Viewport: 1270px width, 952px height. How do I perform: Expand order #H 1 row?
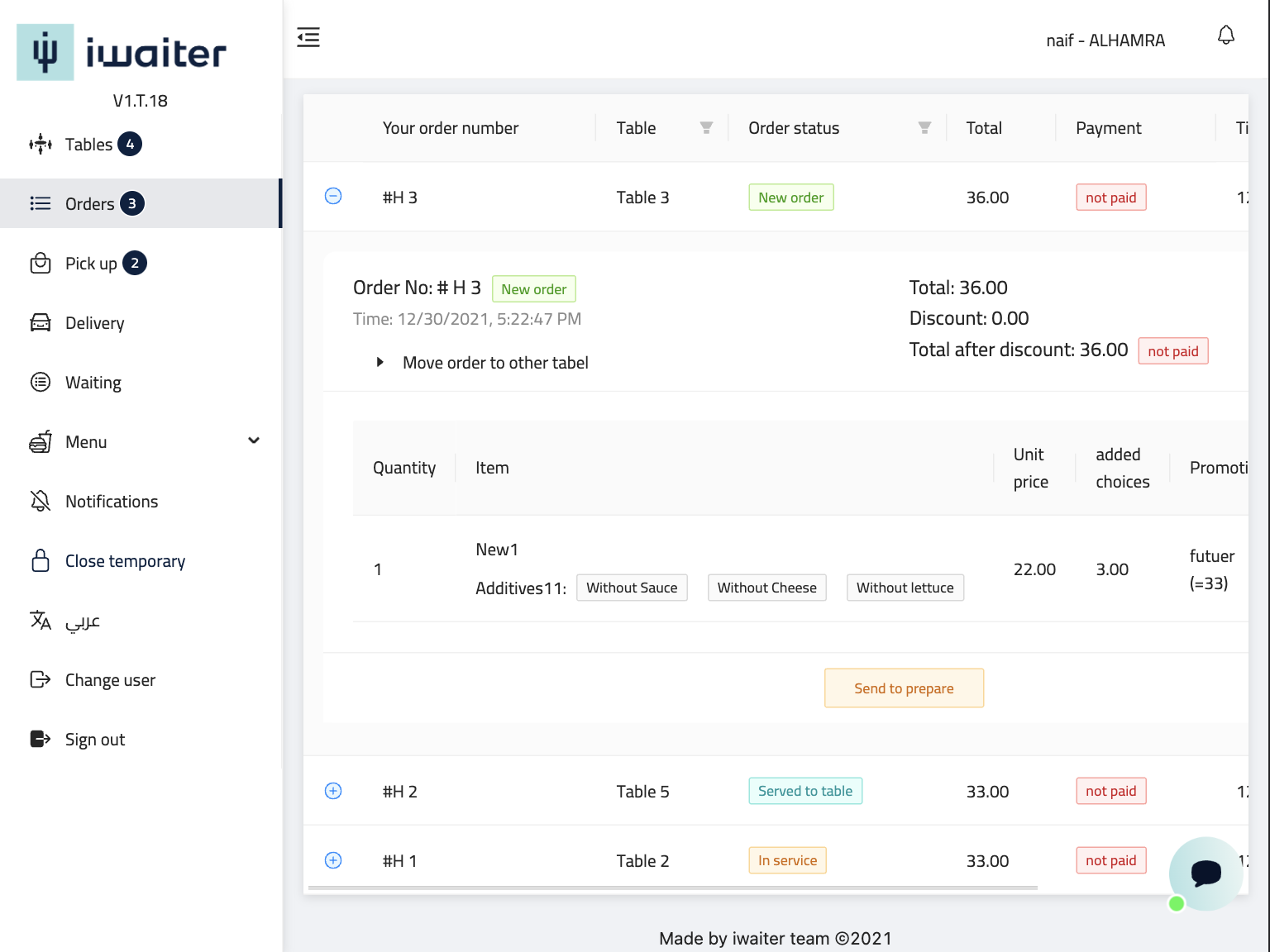coord(333,860)
